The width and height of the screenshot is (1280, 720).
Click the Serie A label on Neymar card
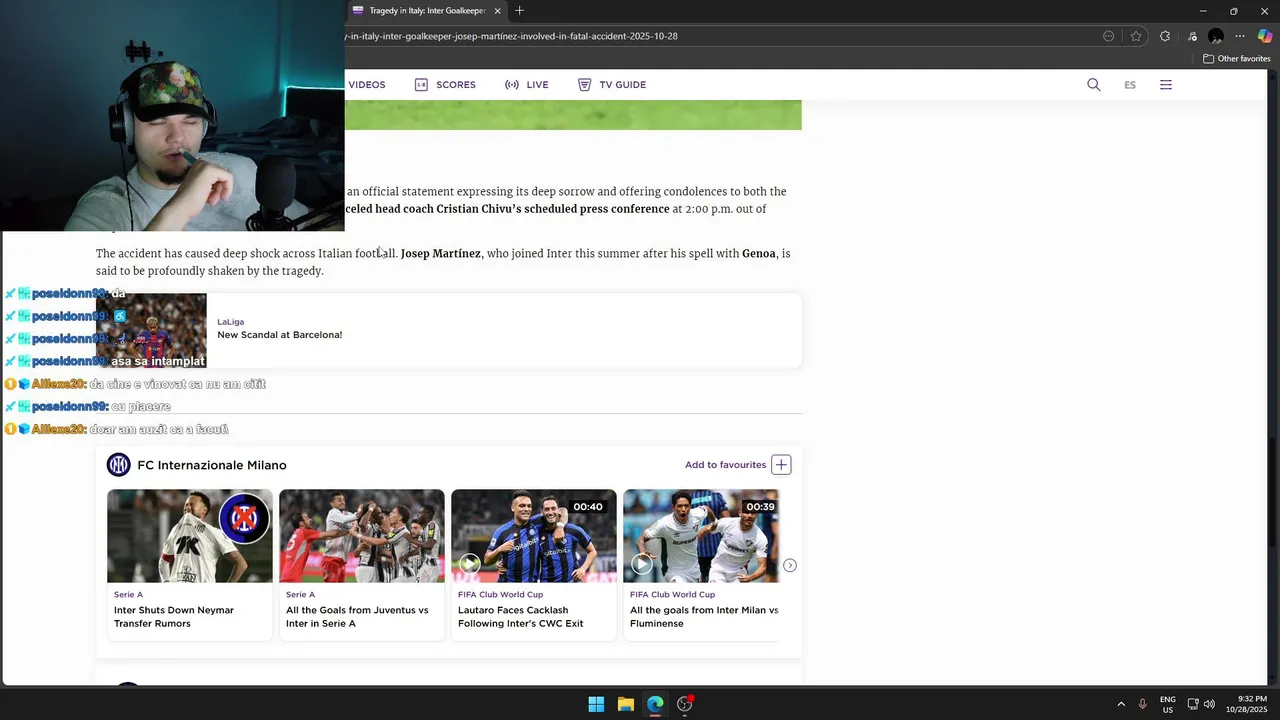[x=128, y=595]
